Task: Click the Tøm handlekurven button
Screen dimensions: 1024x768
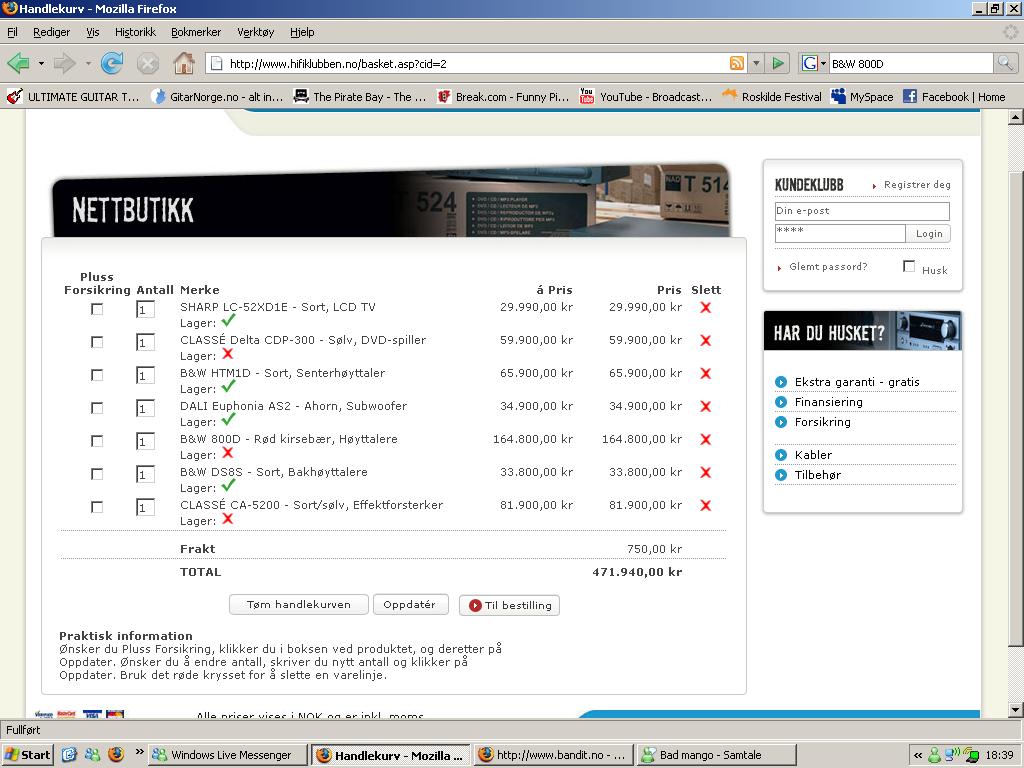Action: (x=298, y=605)
